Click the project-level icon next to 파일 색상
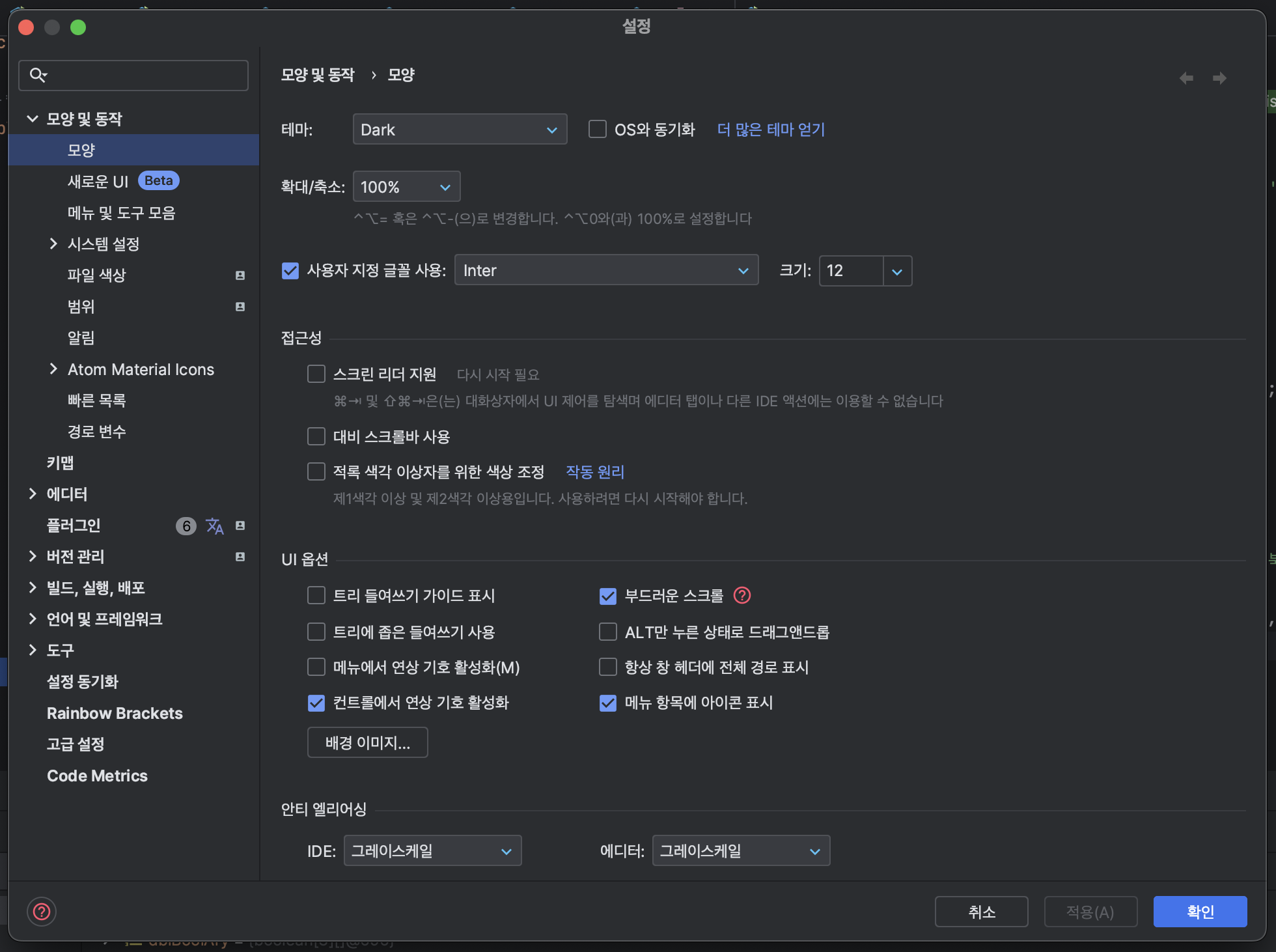The height and width of the screenshot is (952, 1276). click(240, 275)
